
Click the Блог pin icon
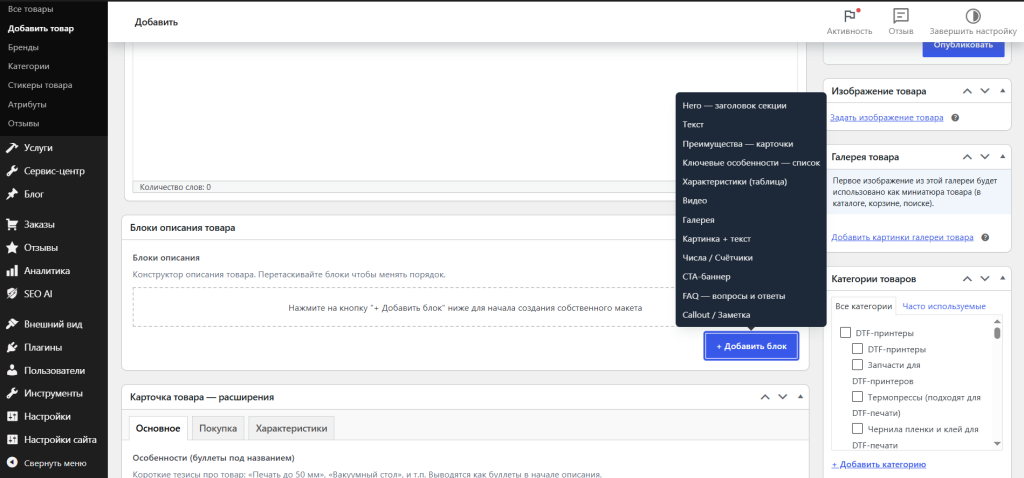pos(12,194)
